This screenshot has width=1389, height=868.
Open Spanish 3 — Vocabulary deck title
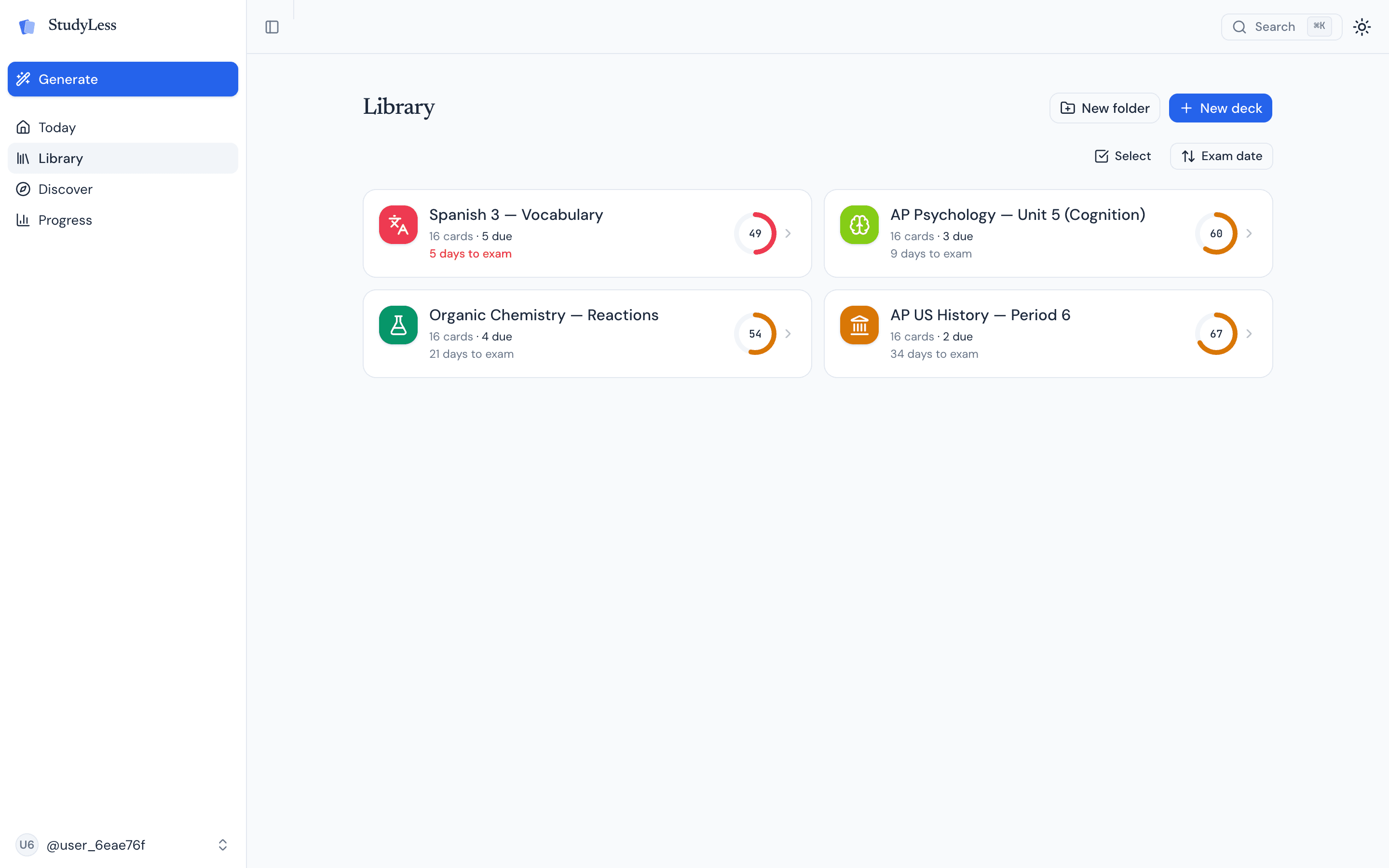coord(516,215)
